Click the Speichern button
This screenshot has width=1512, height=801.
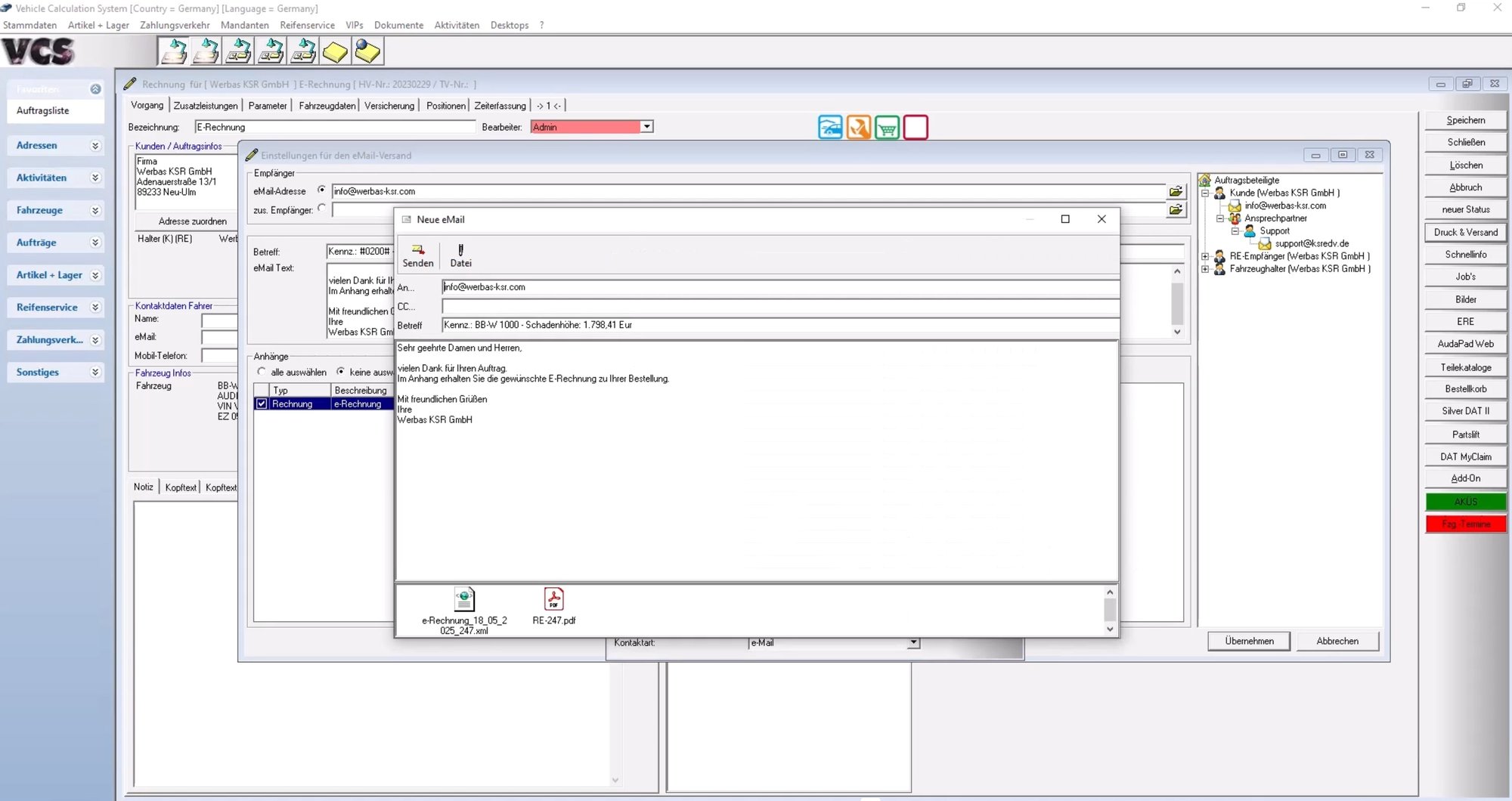point(1466,120)
